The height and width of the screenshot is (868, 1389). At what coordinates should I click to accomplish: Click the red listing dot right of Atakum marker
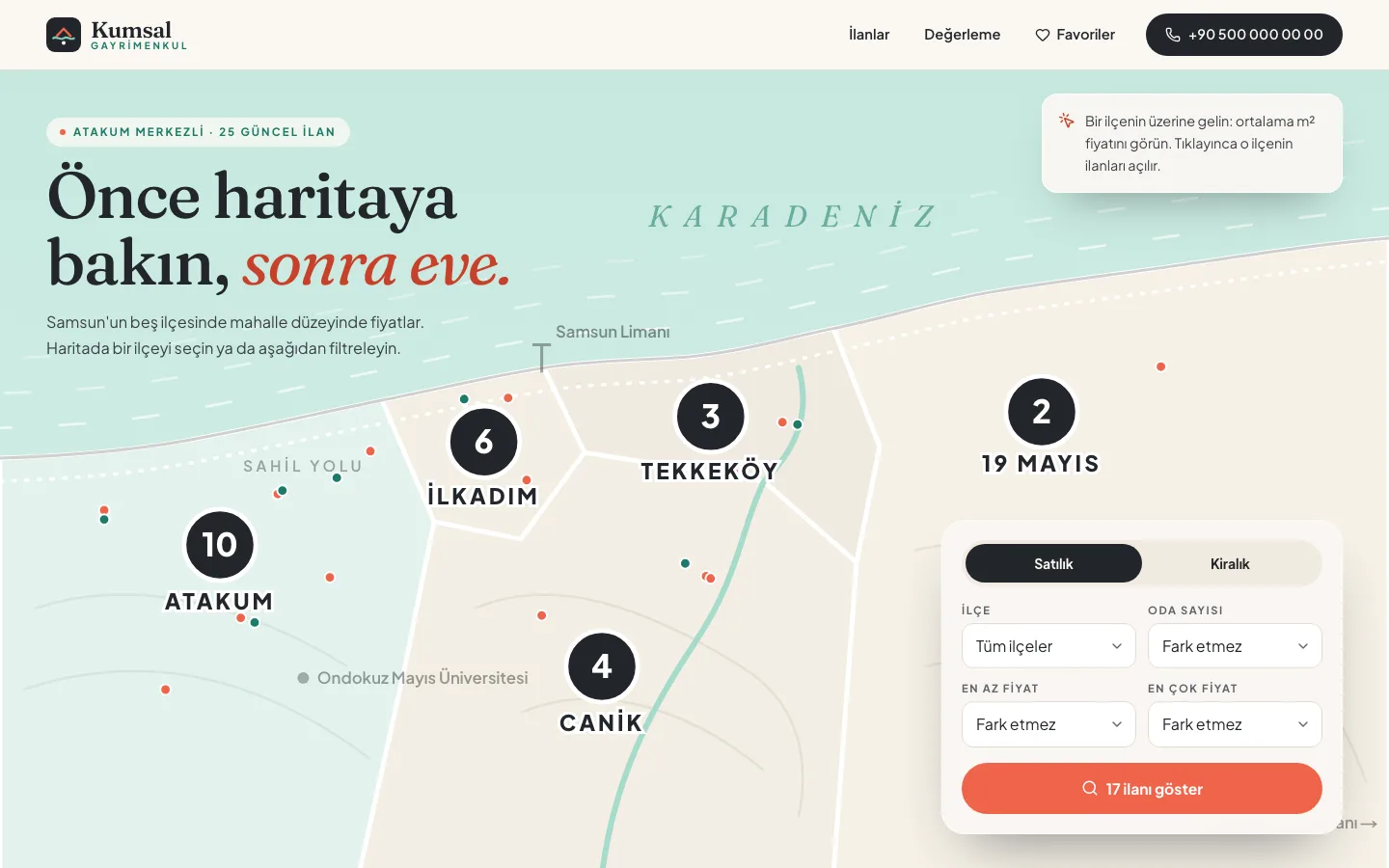(x=330, y=578)
